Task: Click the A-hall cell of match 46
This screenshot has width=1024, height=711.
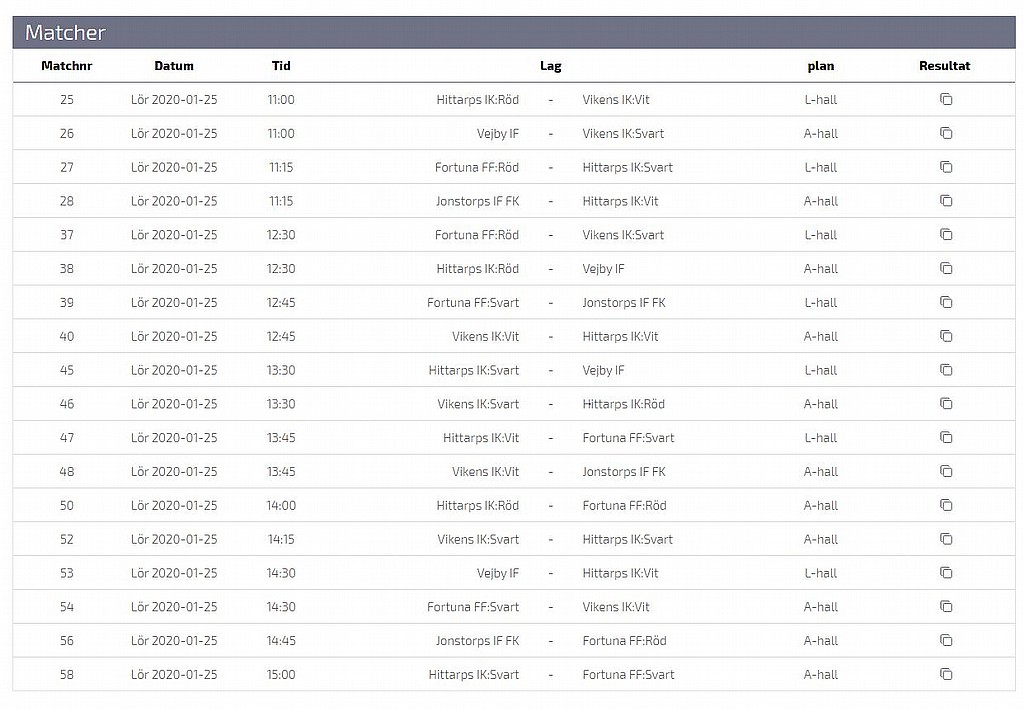Action: pyautogui.click(x=820, y=404)
